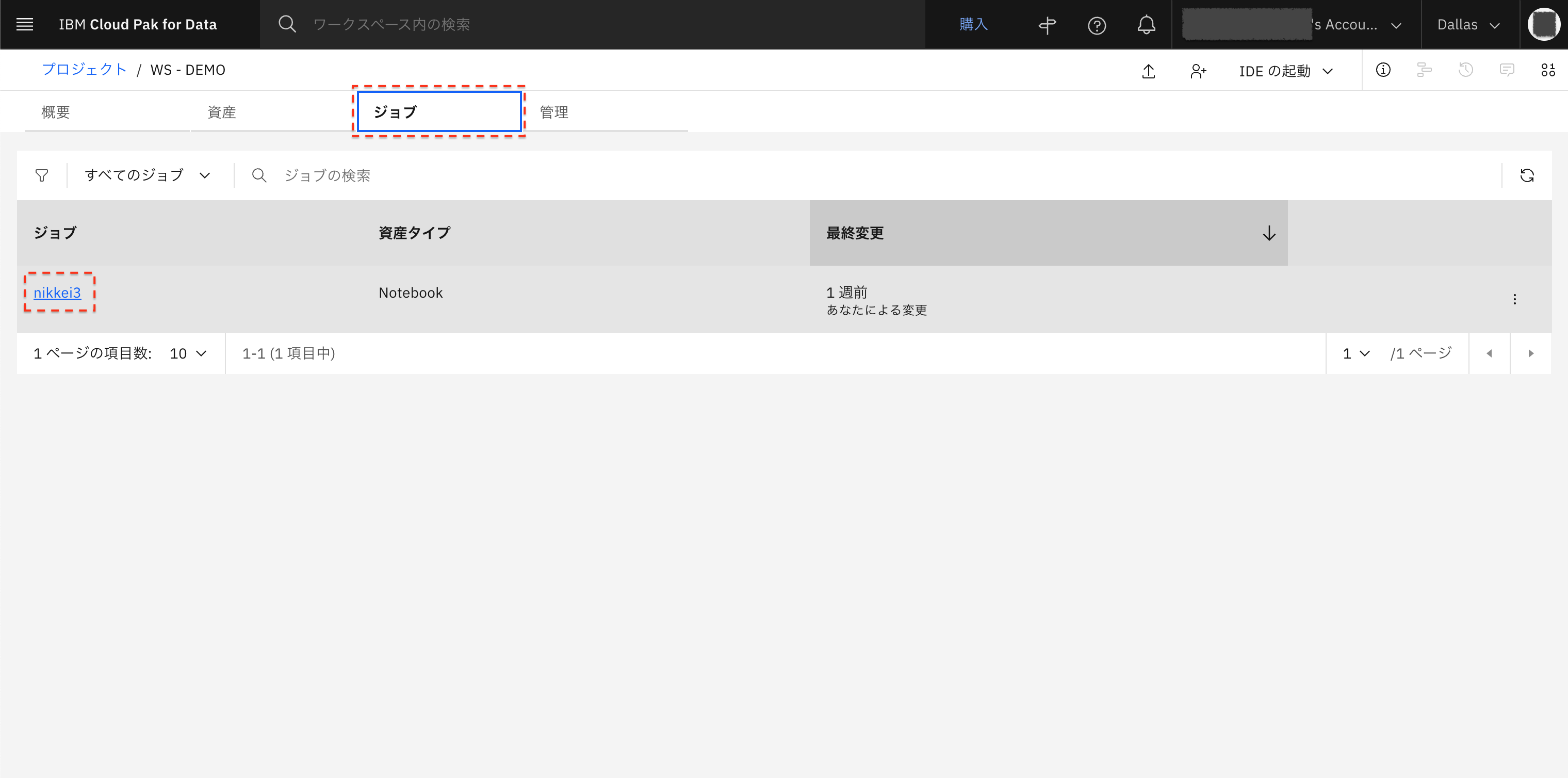This screenshot has height=778, width=1568.
Task: Go to プロジェクト breadcrumb link
Action: point(84,70)
